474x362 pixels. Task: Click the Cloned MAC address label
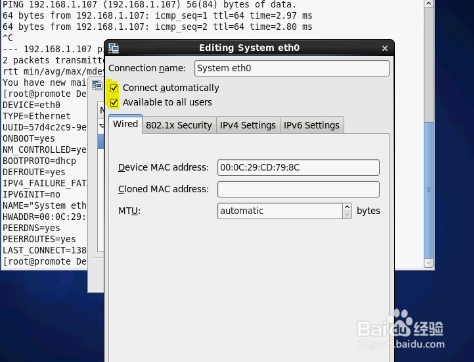tap(163, 189)
